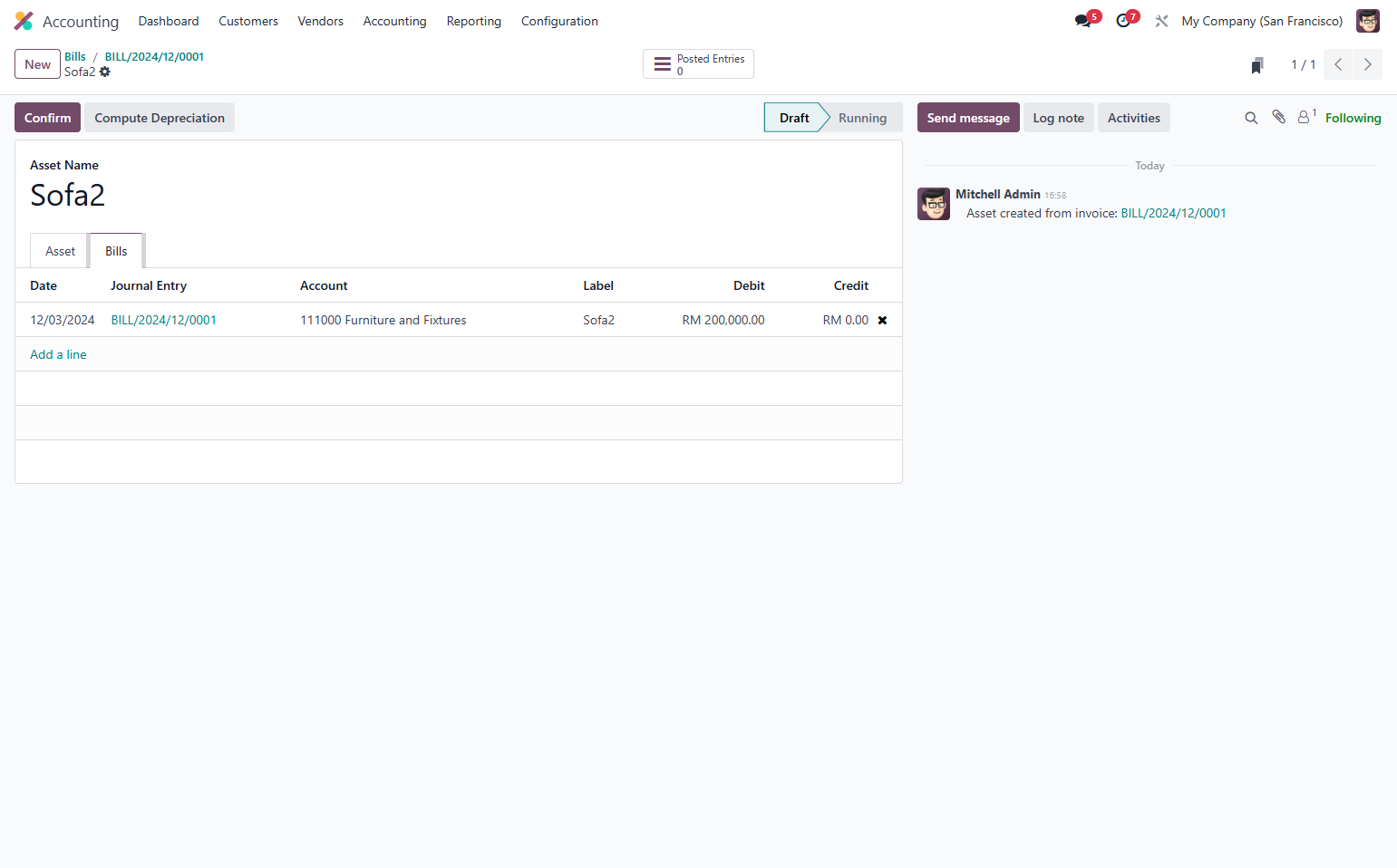The image size is (1397, 868).
Task: Open invoice link in chatter message
Action: click(x=1173, y=213)
